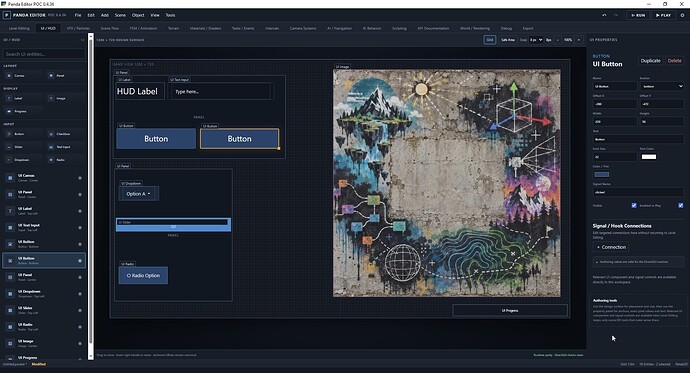Toggle visibility dot of UI Label
The height and width of the screenshot is (373, 690).
pyautogui.click(x=80, y=211)
